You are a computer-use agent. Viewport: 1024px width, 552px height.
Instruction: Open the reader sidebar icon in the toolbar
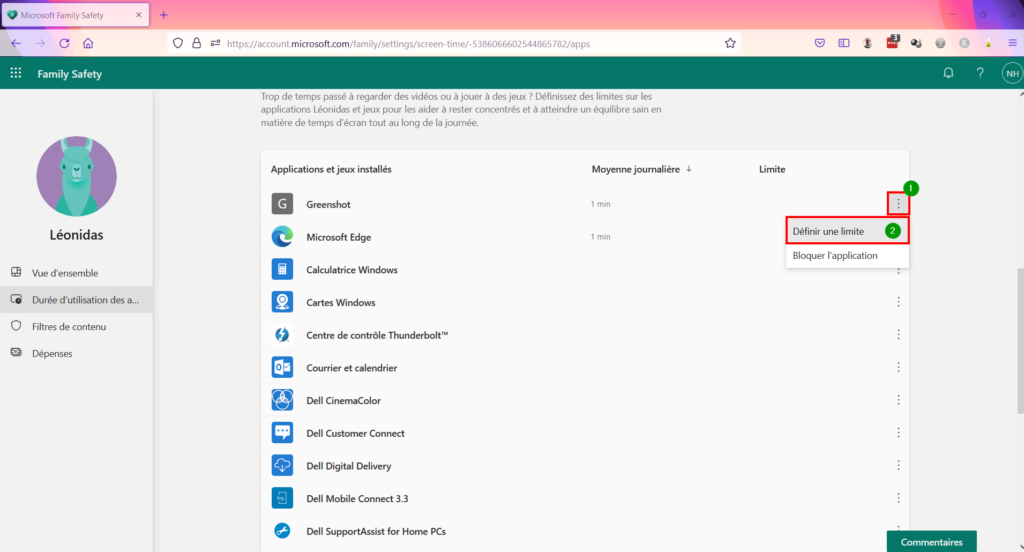[x=844, y=43]
